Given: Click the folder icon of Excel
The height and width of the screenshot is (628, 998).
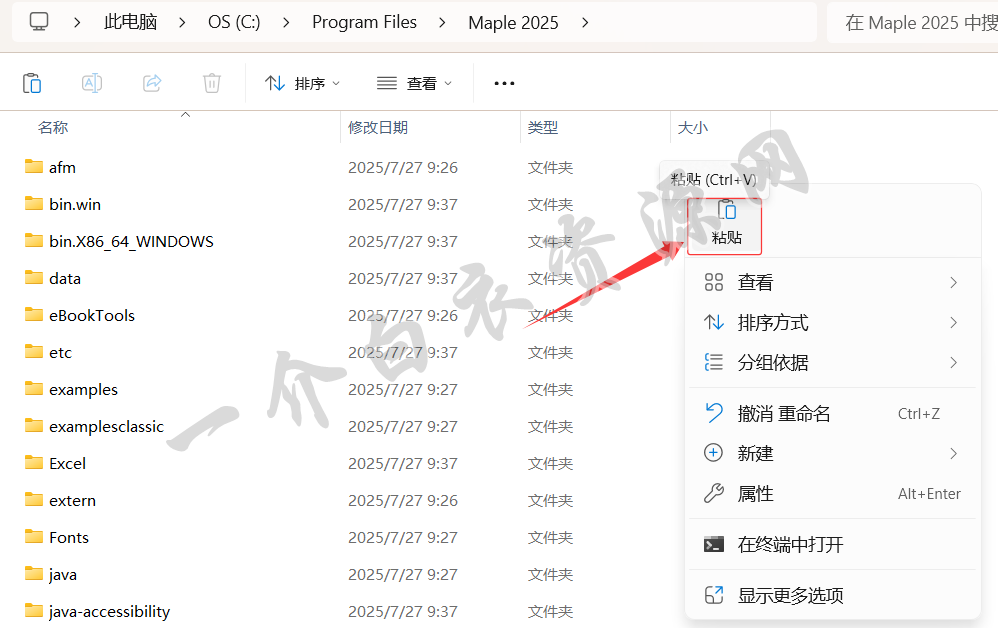Looking at the screenshot, I should [x=34, y=463].
